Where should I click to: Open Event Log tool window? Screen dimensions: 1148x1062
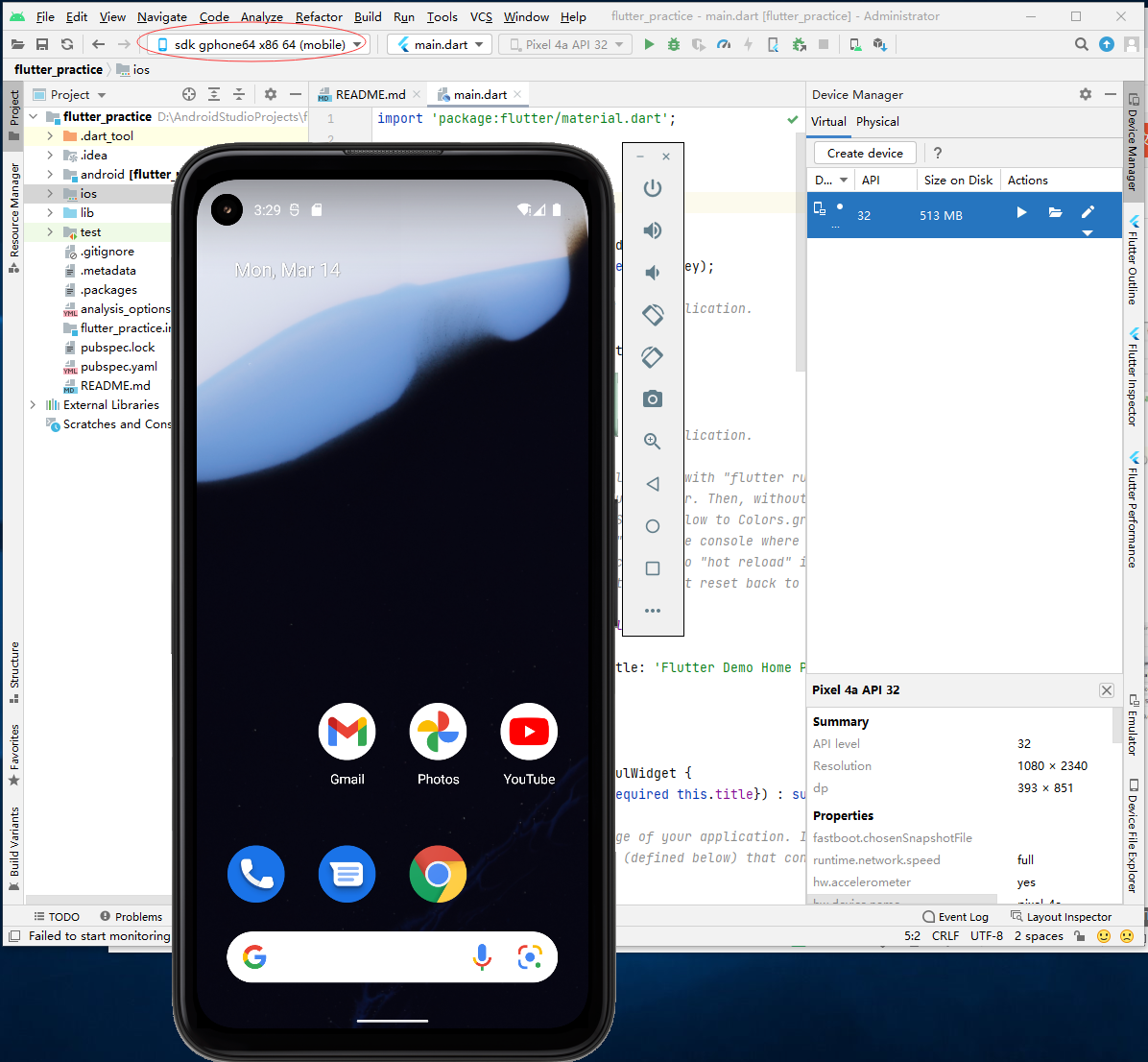955,917
